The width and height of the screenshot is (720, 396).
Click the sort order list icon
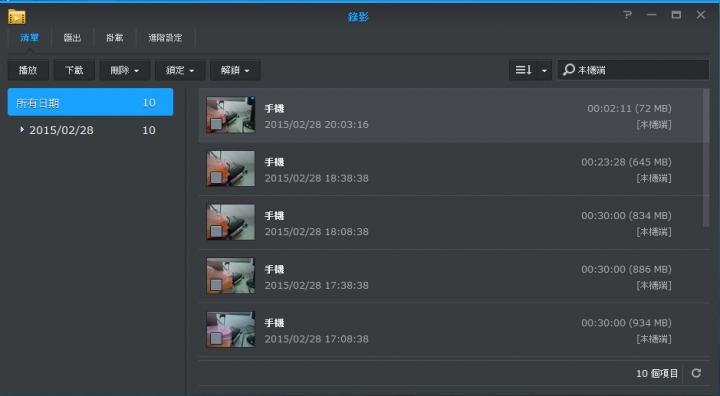point(523,70)
